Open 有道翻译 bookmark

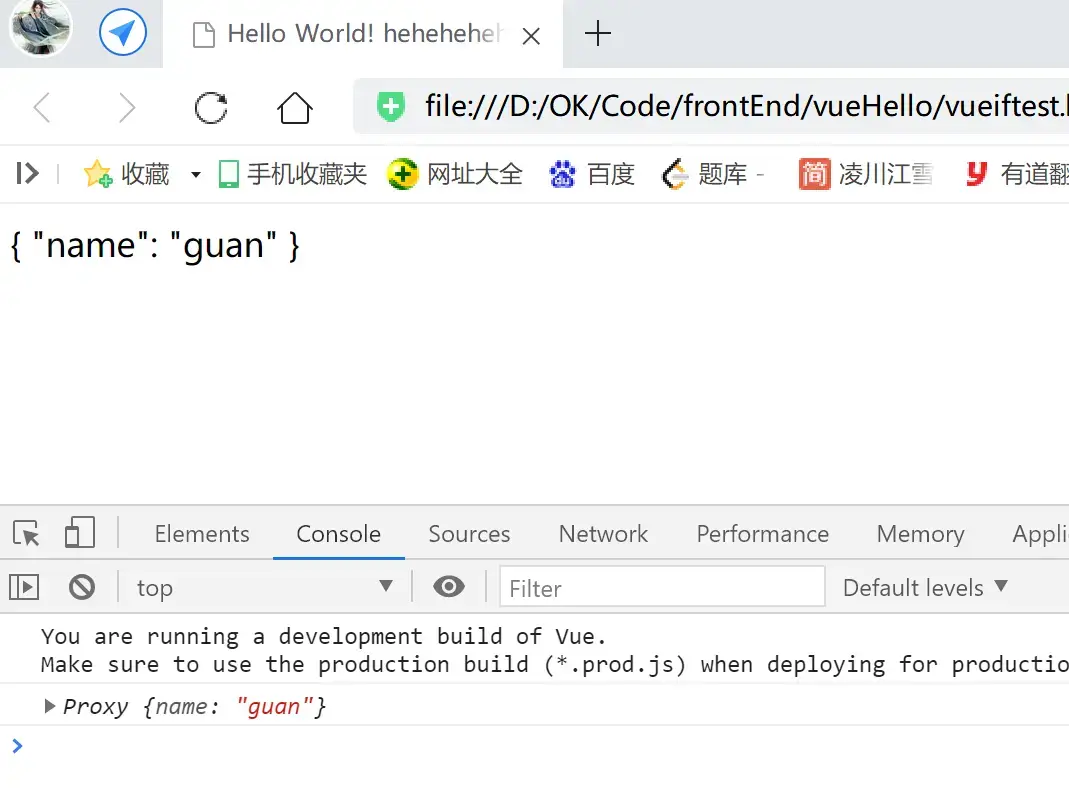(1016, 174)
